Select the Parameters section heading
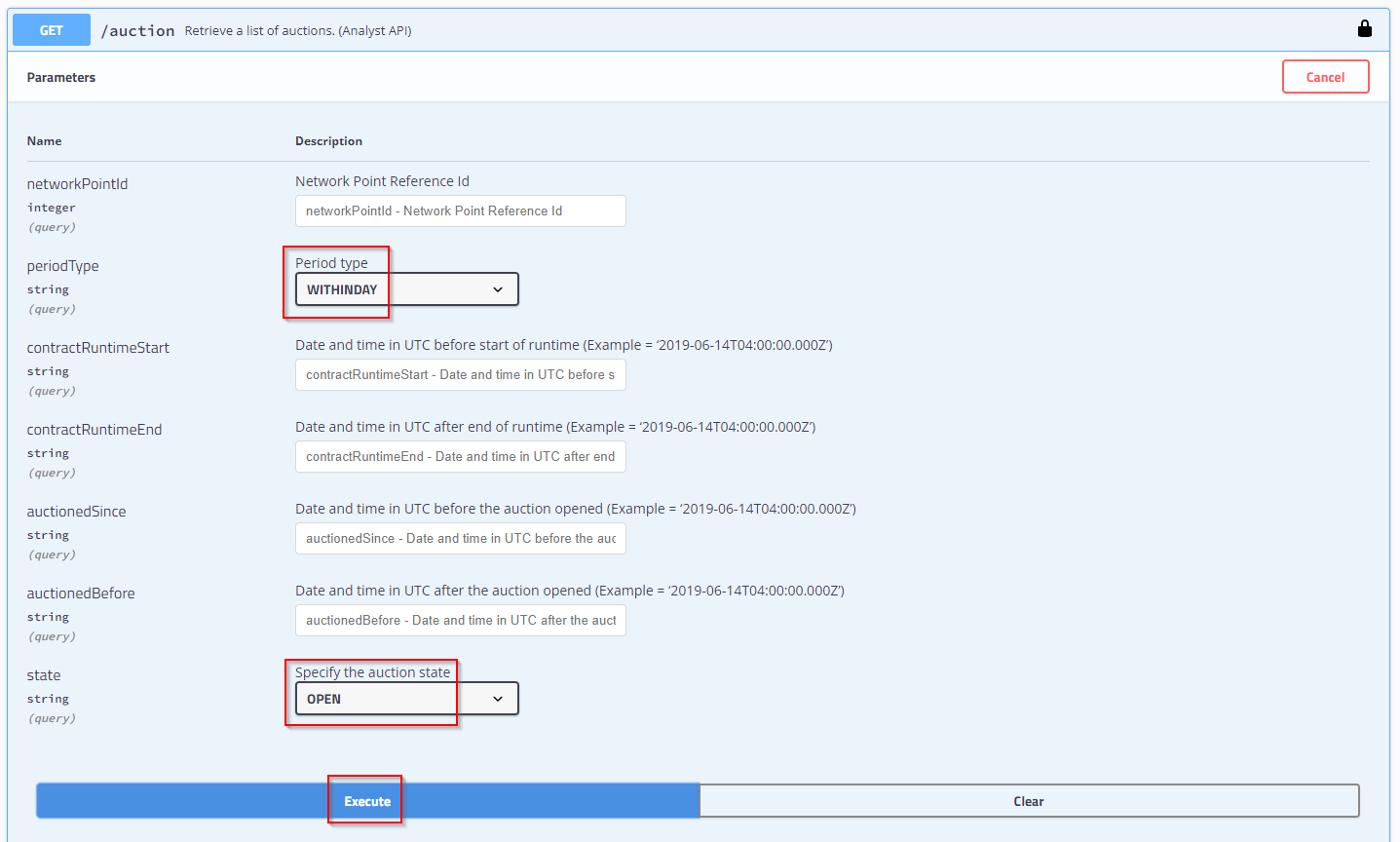Viewport: 1400px width, 842px height. pyautogui.click(x=61, y=77)
